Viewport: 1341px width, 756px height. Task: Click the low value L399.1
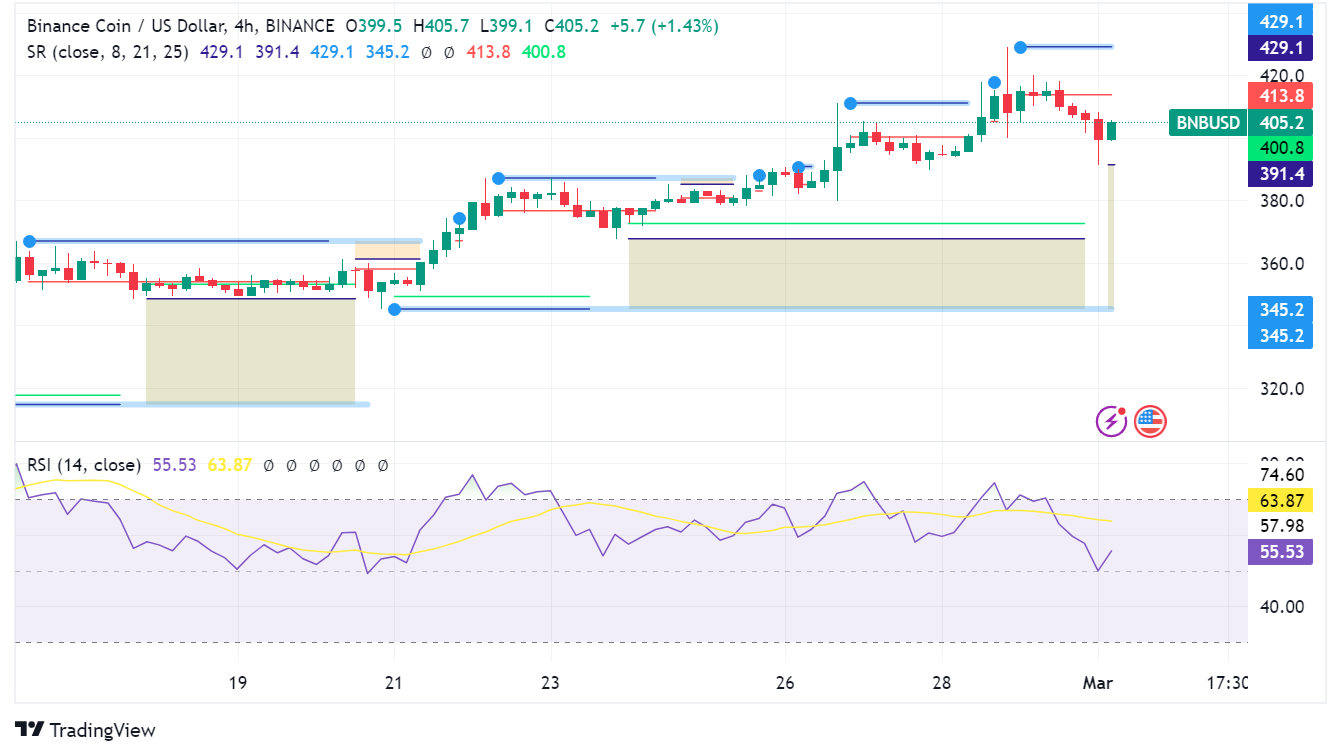507,26
